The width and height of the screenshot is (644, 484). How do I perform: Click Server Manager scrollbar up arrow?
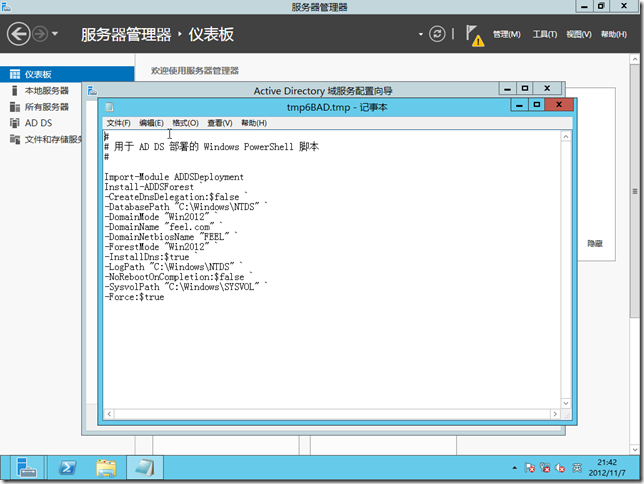click(x=635, y=59)
